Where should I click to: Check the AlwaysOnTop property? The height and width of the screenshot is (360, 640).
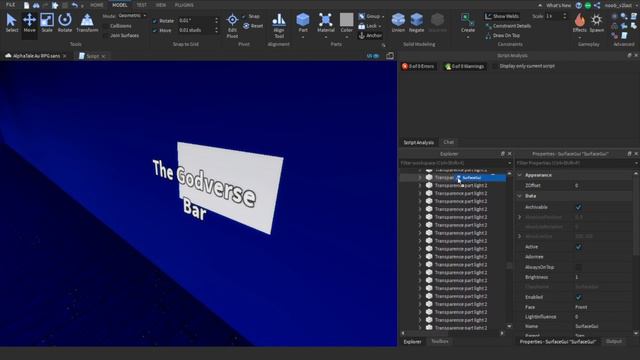pos(578,267)
